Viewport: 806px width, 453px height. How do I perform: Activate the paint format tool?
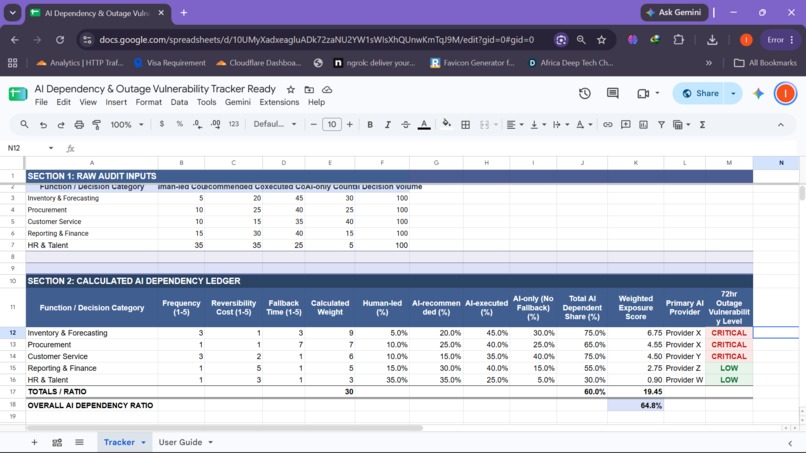(96, 124)
